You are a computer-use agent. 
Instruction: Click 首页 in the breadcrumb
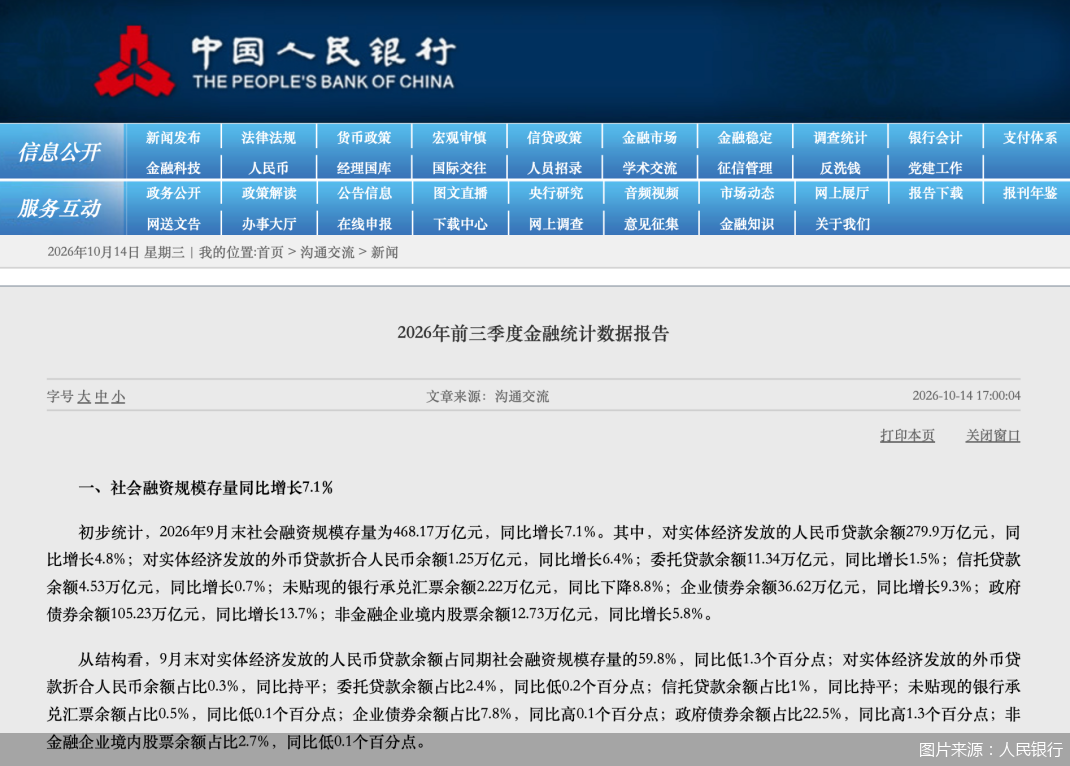click(270, 252)
